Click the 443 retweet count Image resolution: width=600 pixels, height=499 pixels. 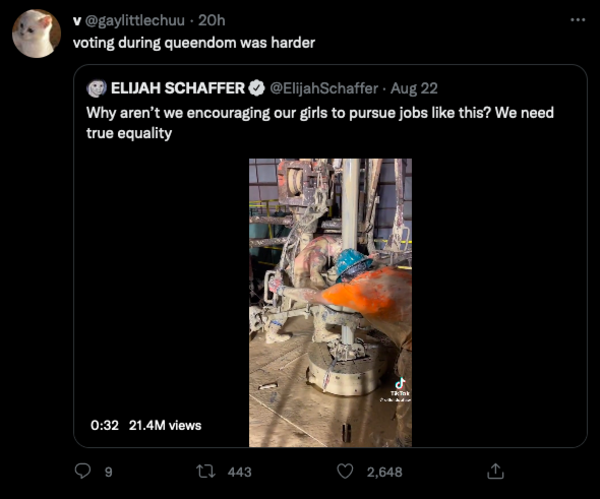click(x=240, y=471)
